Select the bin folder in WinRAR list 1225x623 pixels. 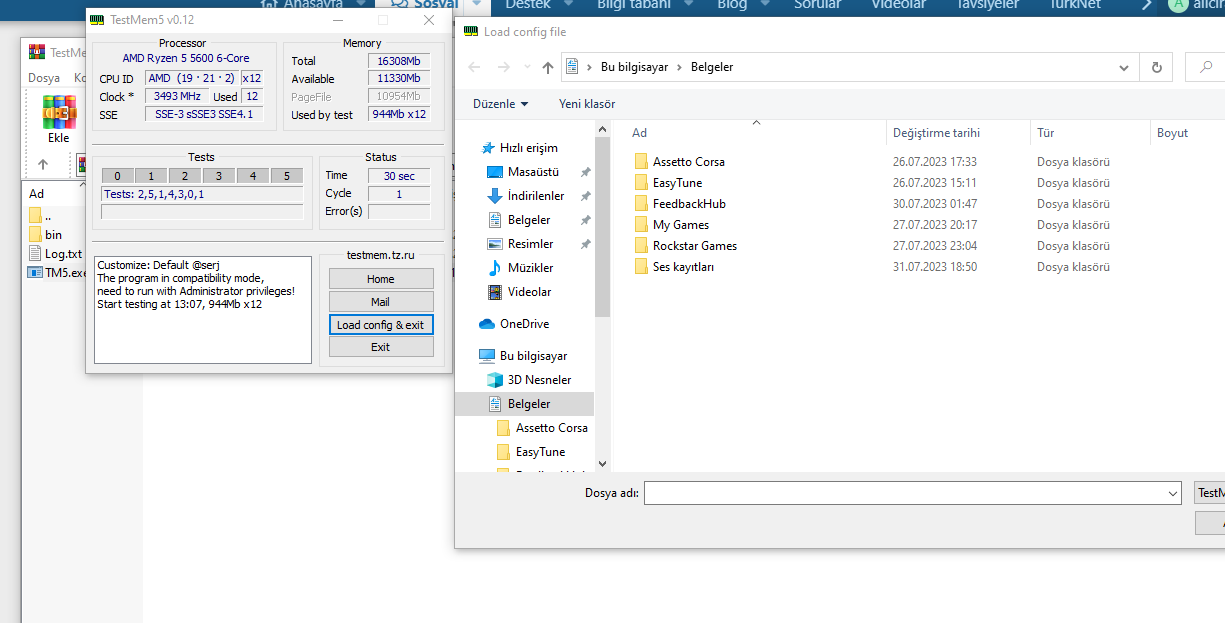pyautogui.click(x=53, y=235)
